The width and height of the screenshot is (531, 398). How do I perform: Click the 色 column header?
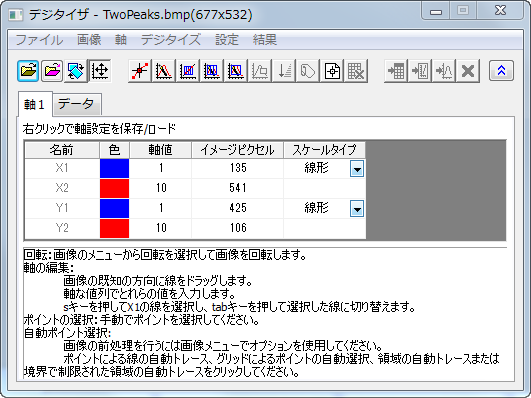(x=114, y=150)
